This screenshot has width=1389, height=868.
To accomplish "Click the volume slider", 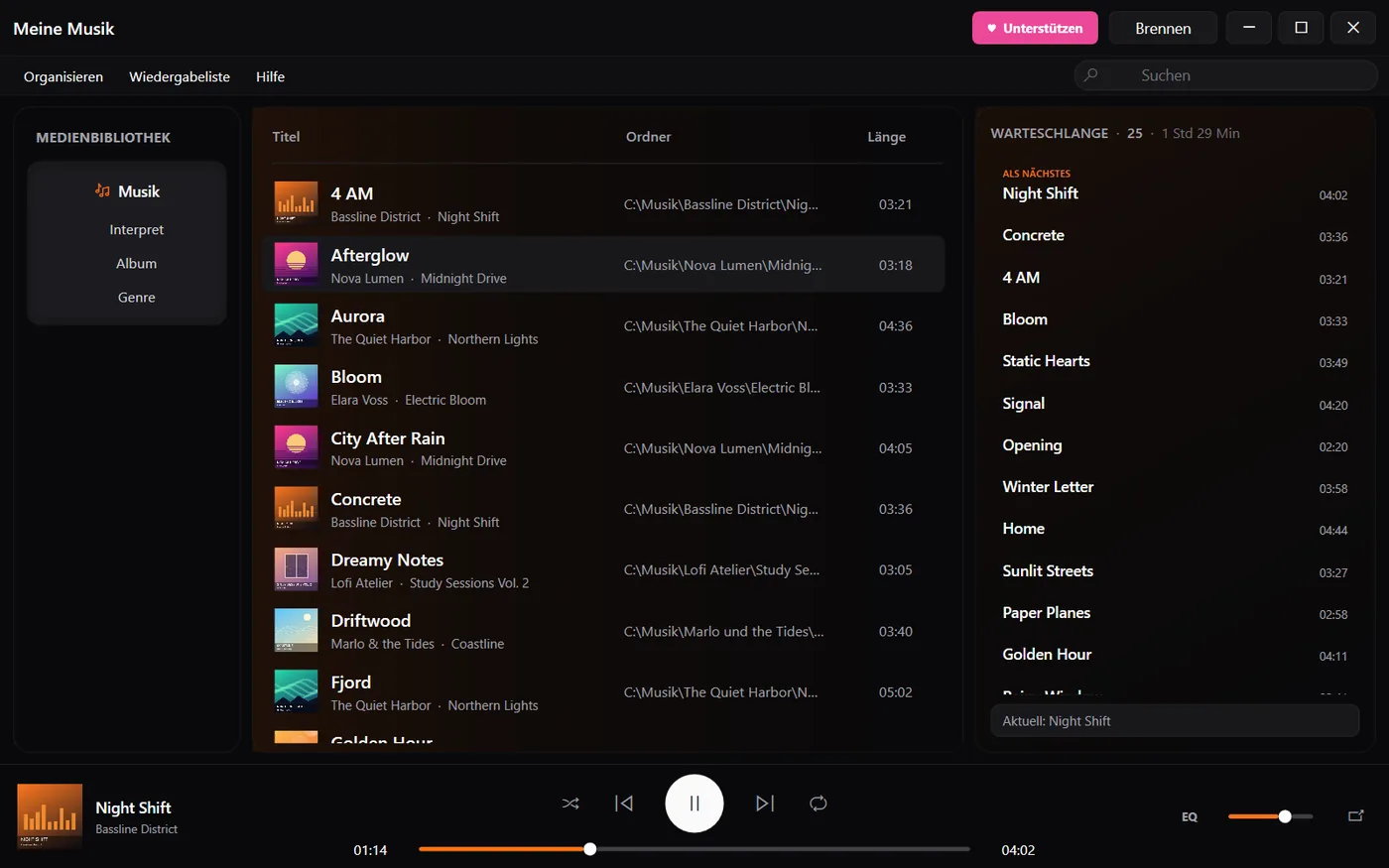I will tap(1270, 816).
